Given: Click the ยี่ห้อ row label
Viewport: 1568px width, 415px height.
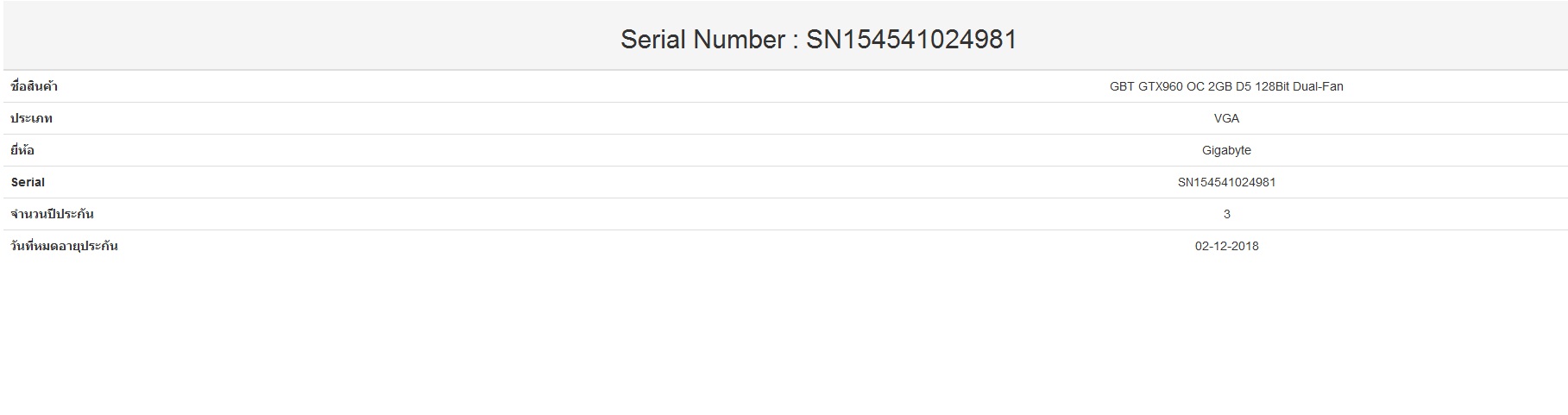Looking at the screenshot, I should pos(22,150).
